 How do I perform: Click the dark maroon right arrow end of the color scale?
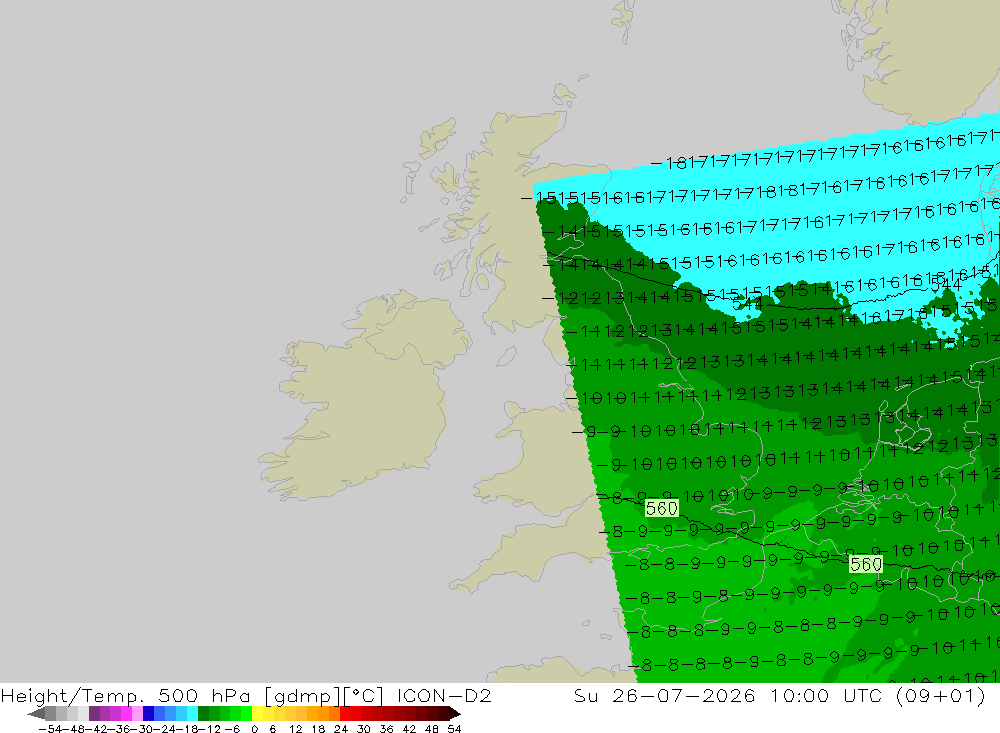(455, 714)
